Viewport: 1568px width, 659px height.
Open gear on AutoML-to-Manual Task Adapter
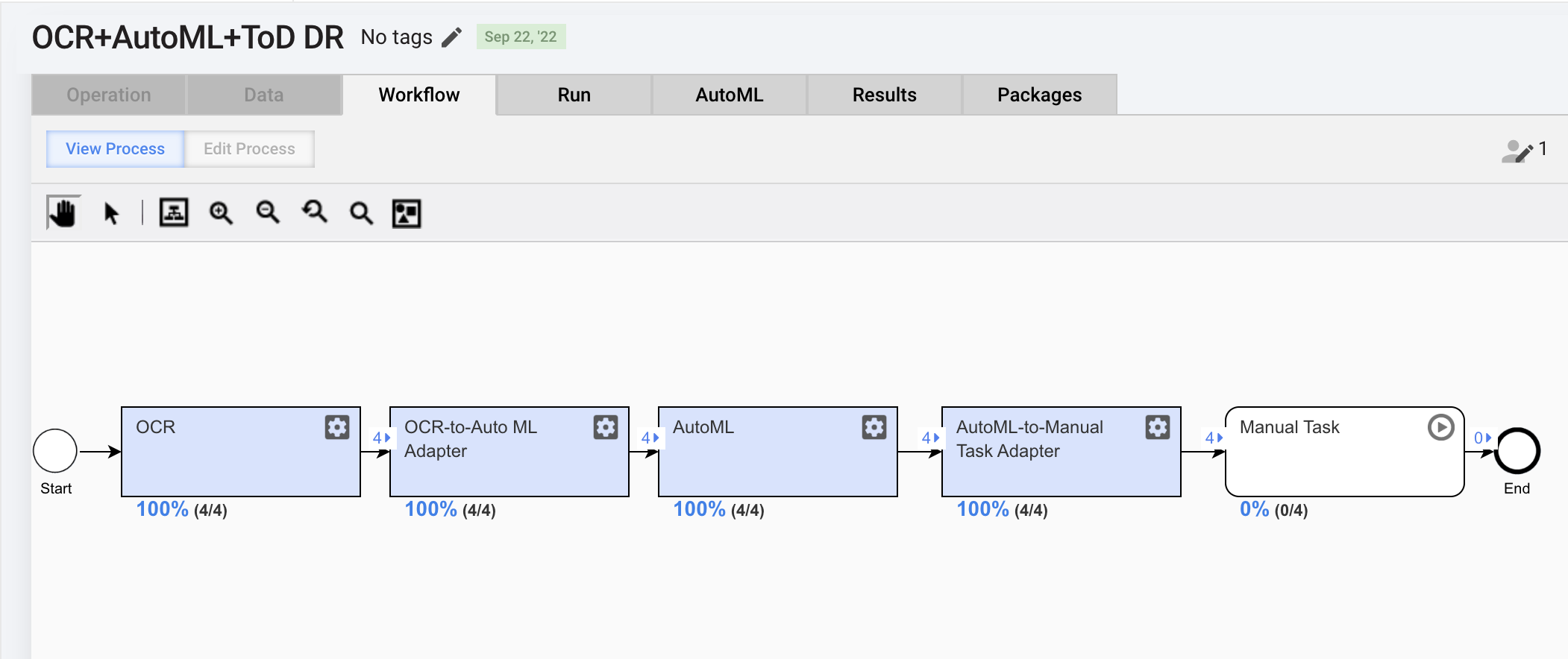[1158, 427]
